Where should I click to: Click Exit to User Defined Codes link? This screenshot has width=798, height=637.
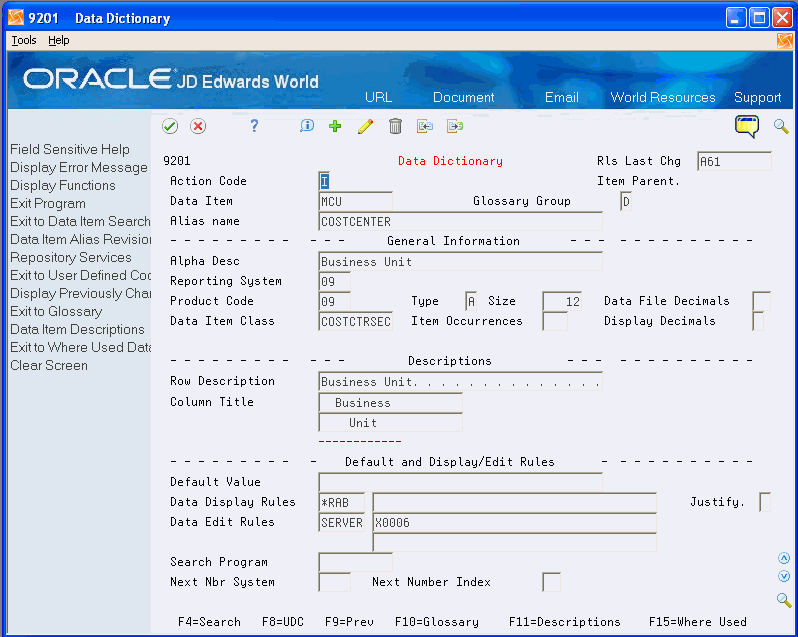tap(80, 275)
